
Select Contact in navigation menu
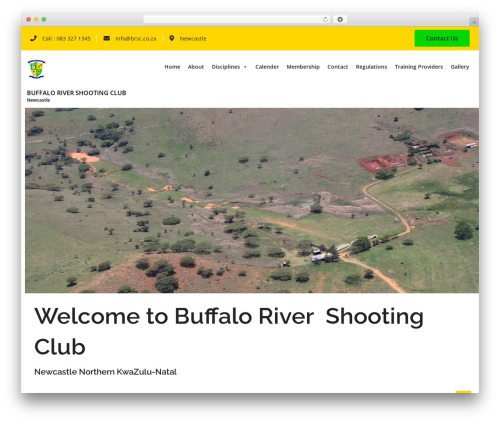point(337,67)
